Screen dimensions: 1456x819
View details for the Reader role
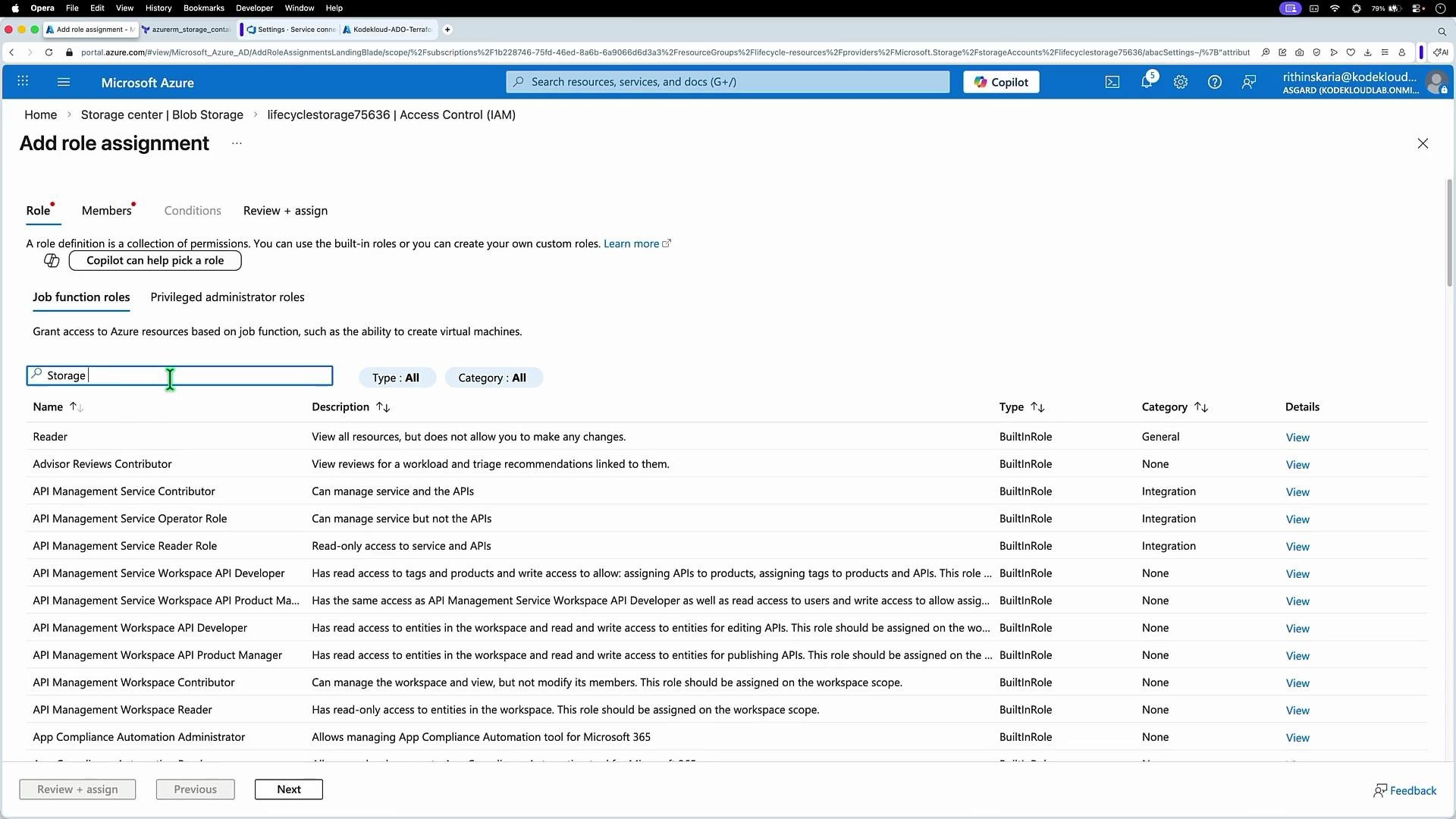[1298, 438]
